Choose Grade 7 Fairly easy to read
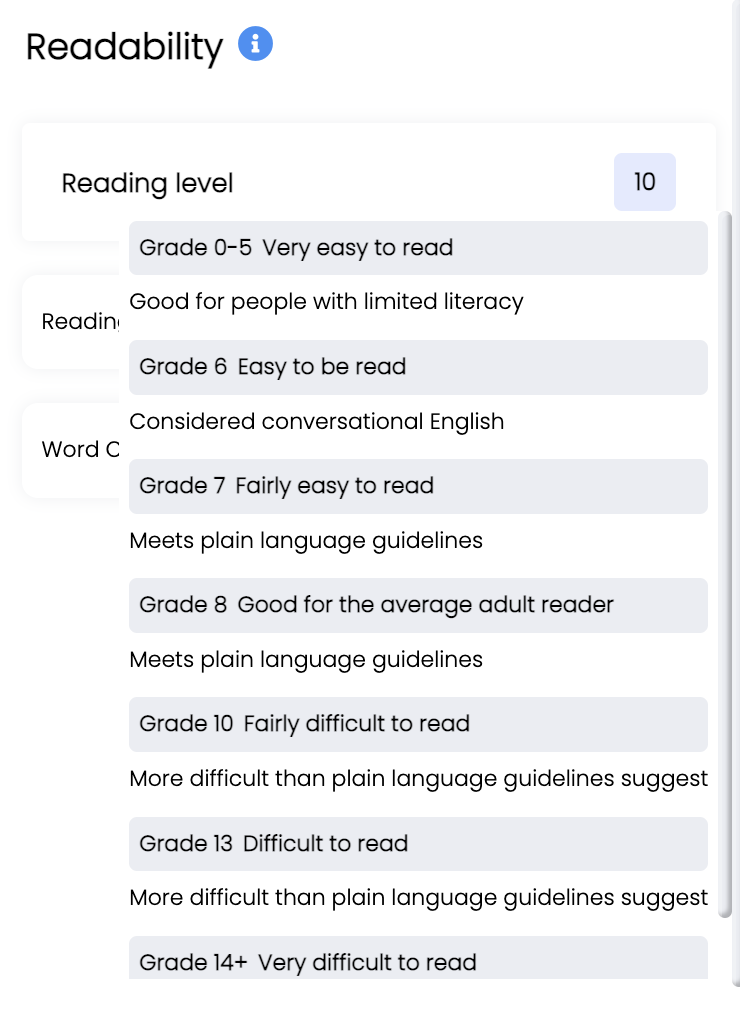Viewport: 740px width, 1010px height. (418, 486)
